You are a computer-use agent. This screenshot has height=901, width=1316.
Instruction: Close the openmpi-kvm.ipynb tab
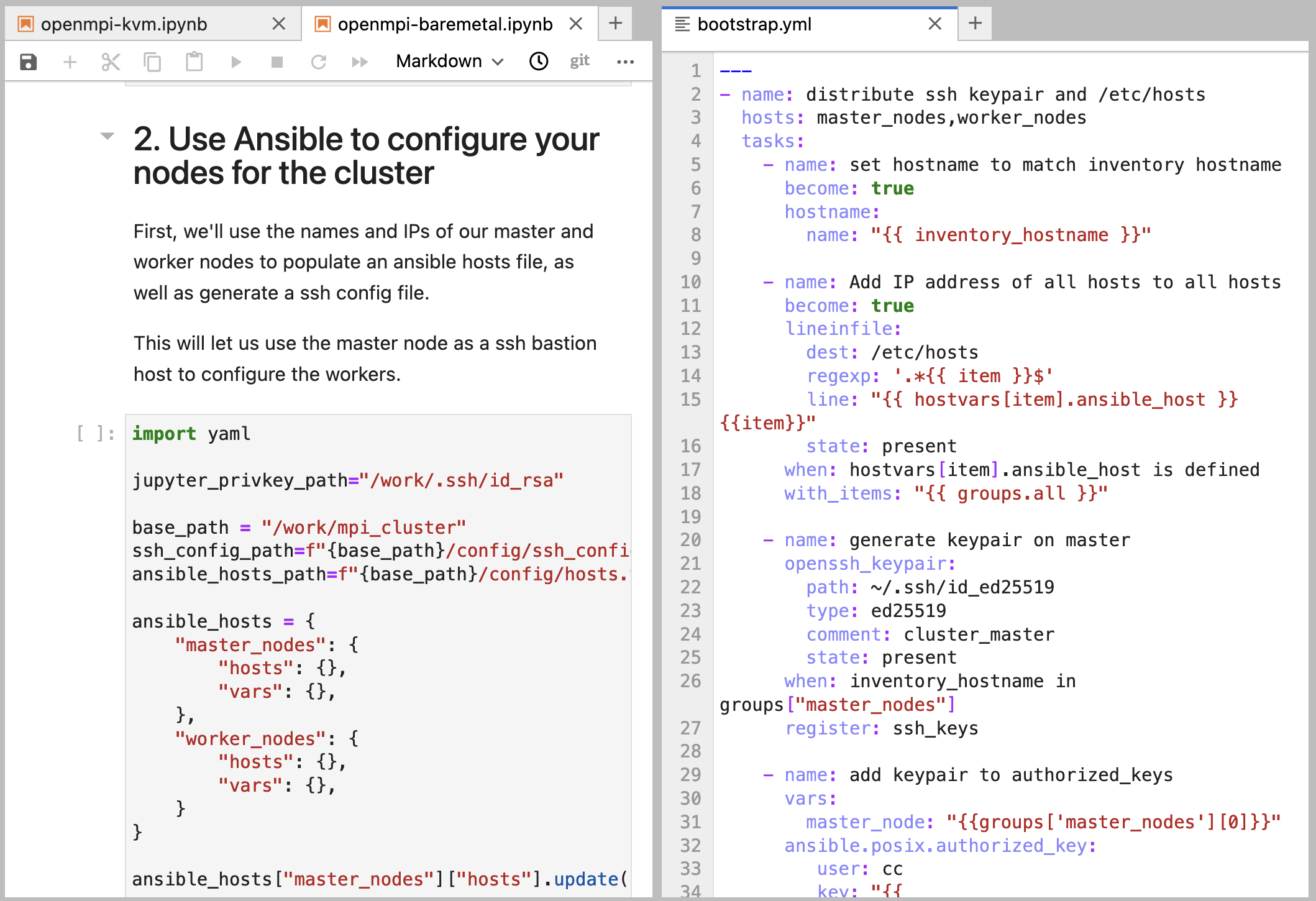click(x=279, y=24)
